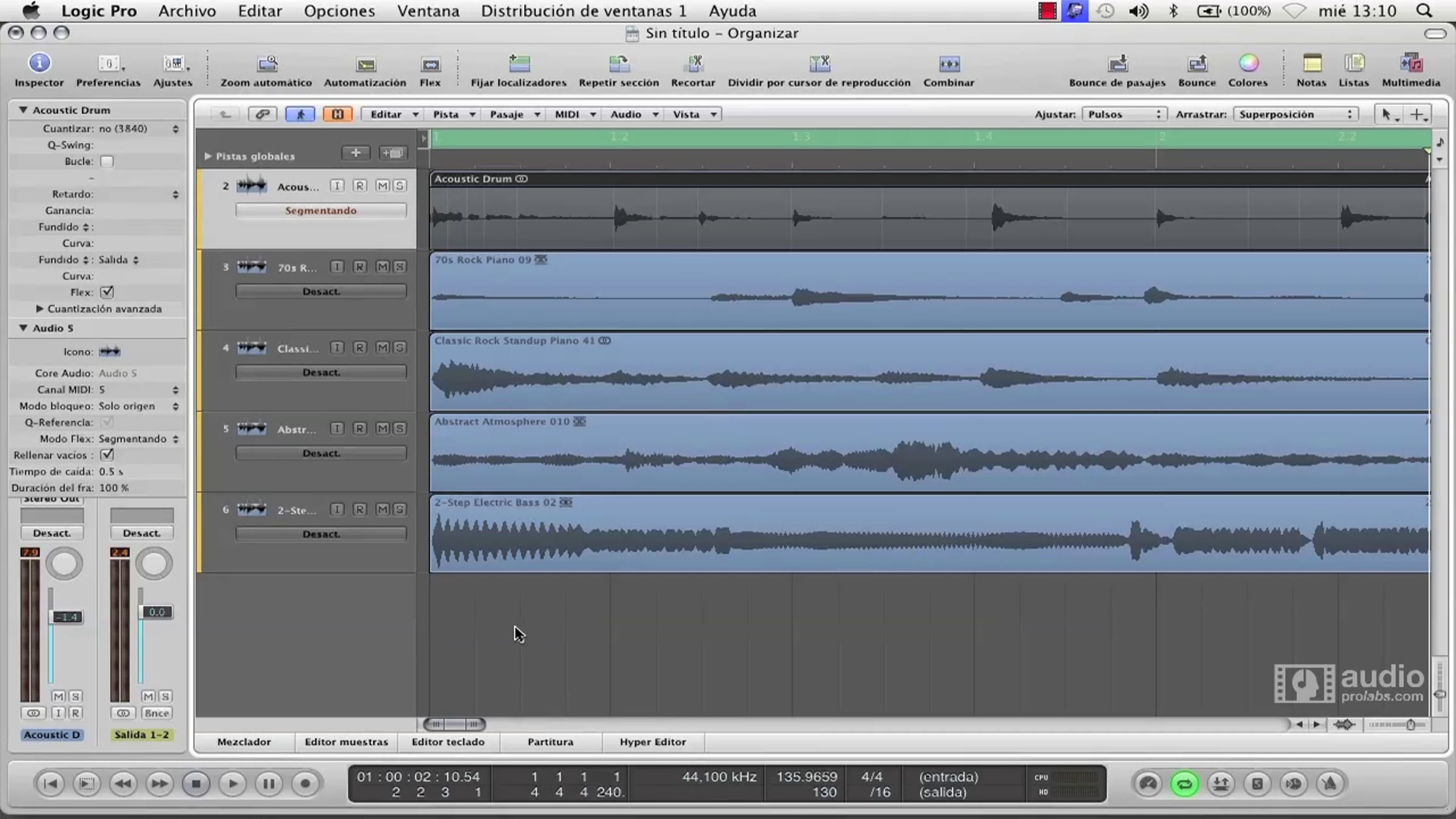Open the Arrastrar Superposición dropdown
1456x819 pixels.
pyautogui.click(x=1295, y=114)
